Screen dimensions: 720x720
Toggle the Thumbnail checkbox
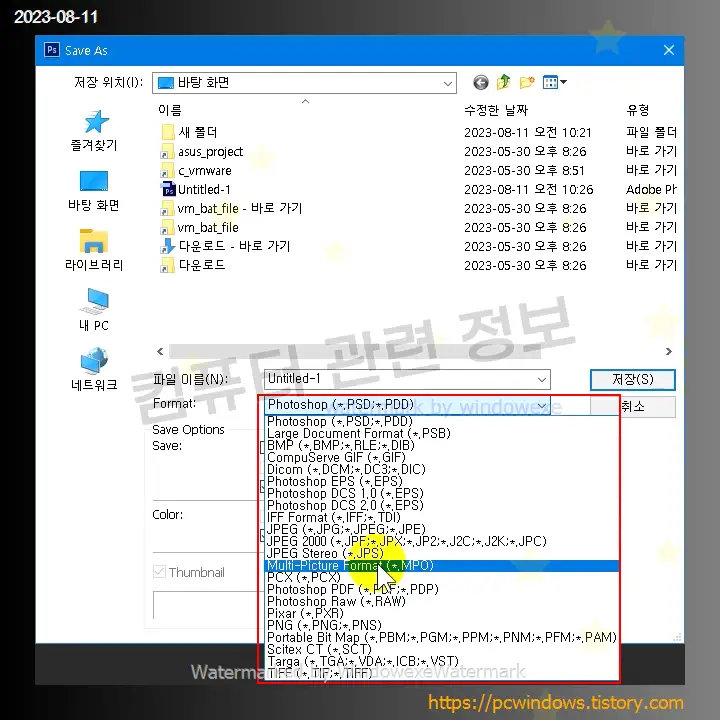coord(159,572)
